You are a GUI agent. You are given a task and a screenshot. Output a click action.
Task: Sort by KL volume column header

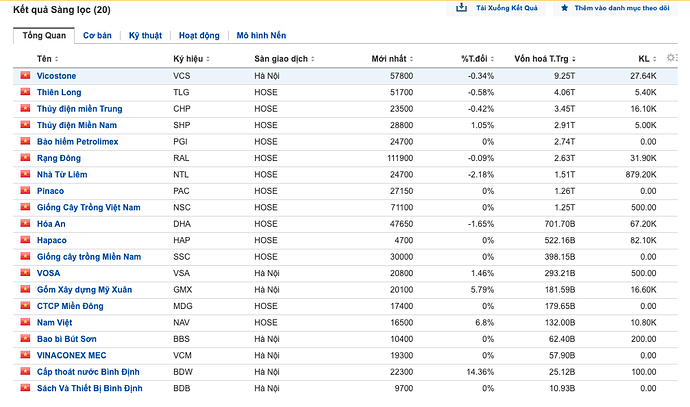[x=647, y=59]
